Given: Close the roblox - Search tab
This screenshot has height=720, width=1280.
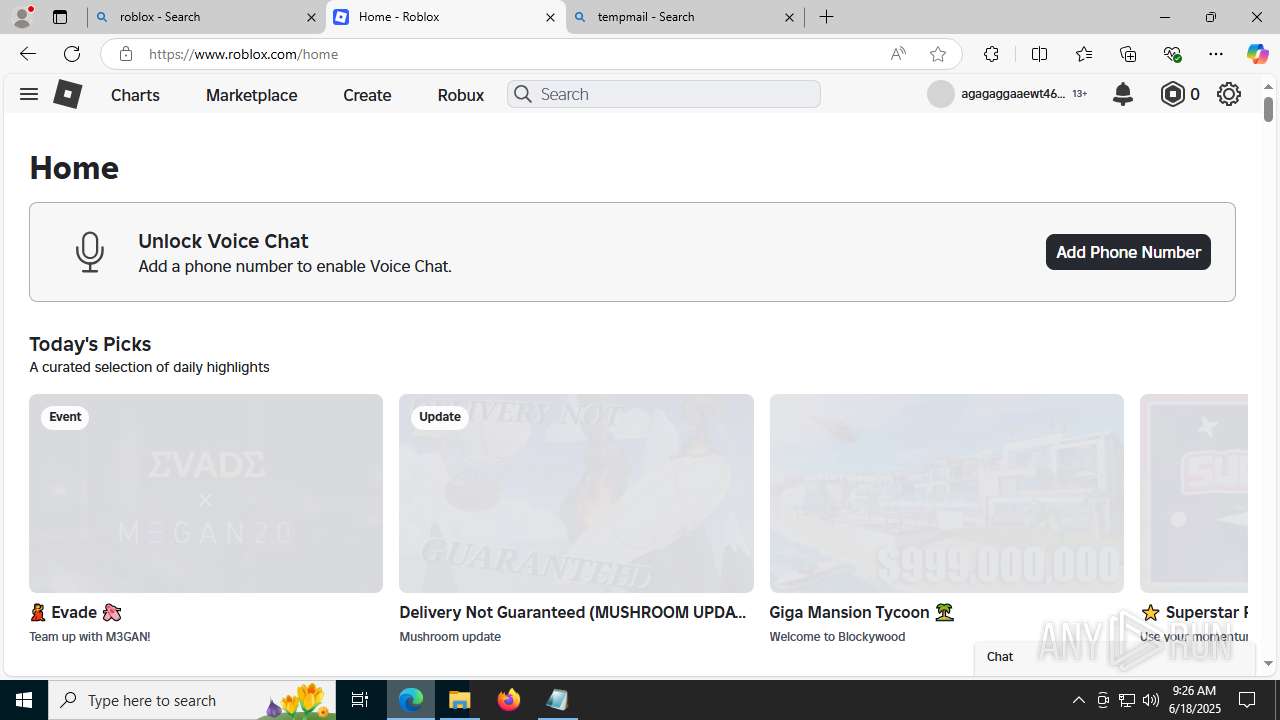Looking at the screenshot, I should point(311,17).
